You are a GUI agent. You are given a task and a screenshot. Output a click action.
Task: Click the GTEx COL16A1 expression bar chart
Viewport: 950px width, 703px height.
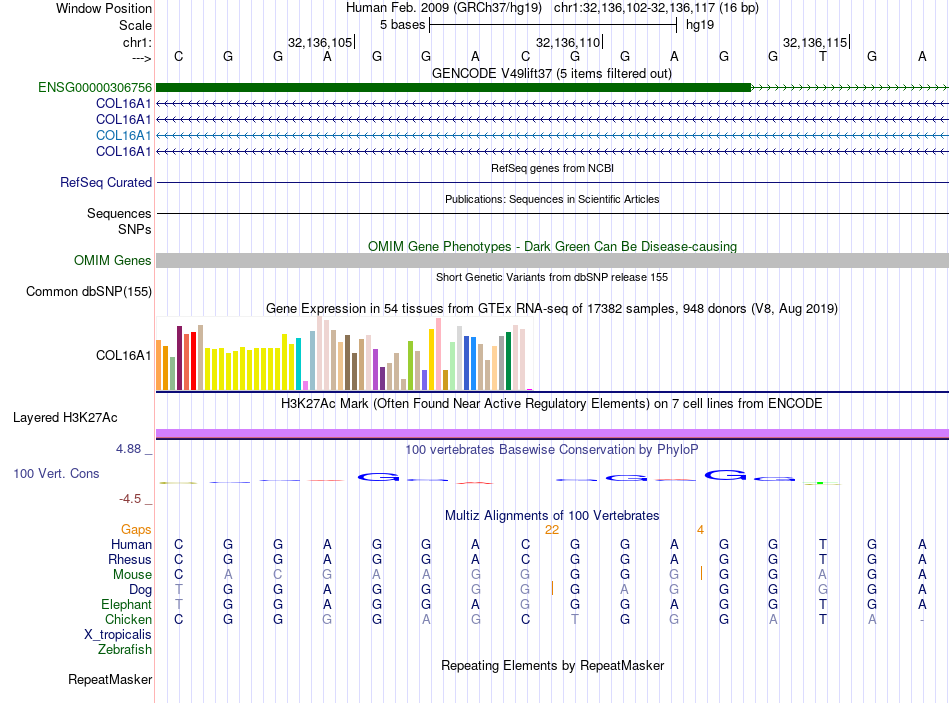tap(344, 354)
